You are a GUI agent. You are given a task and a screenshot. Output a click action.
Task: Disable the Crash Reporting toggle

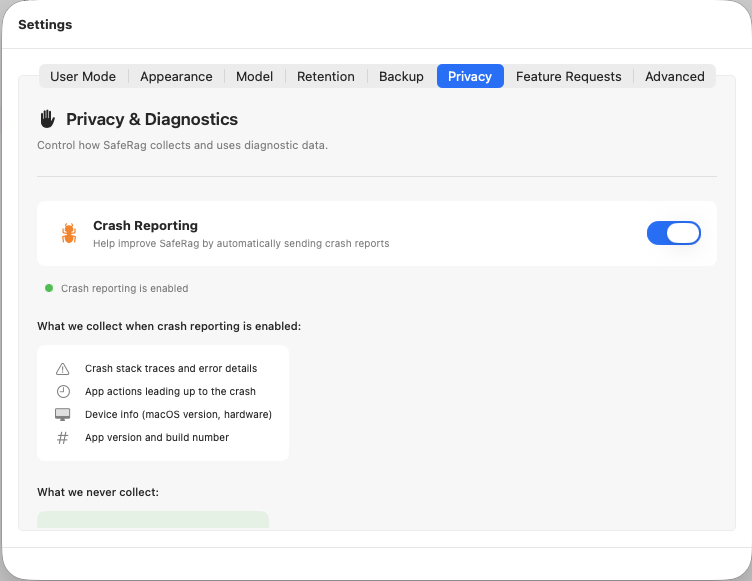[x=673, y=233]
